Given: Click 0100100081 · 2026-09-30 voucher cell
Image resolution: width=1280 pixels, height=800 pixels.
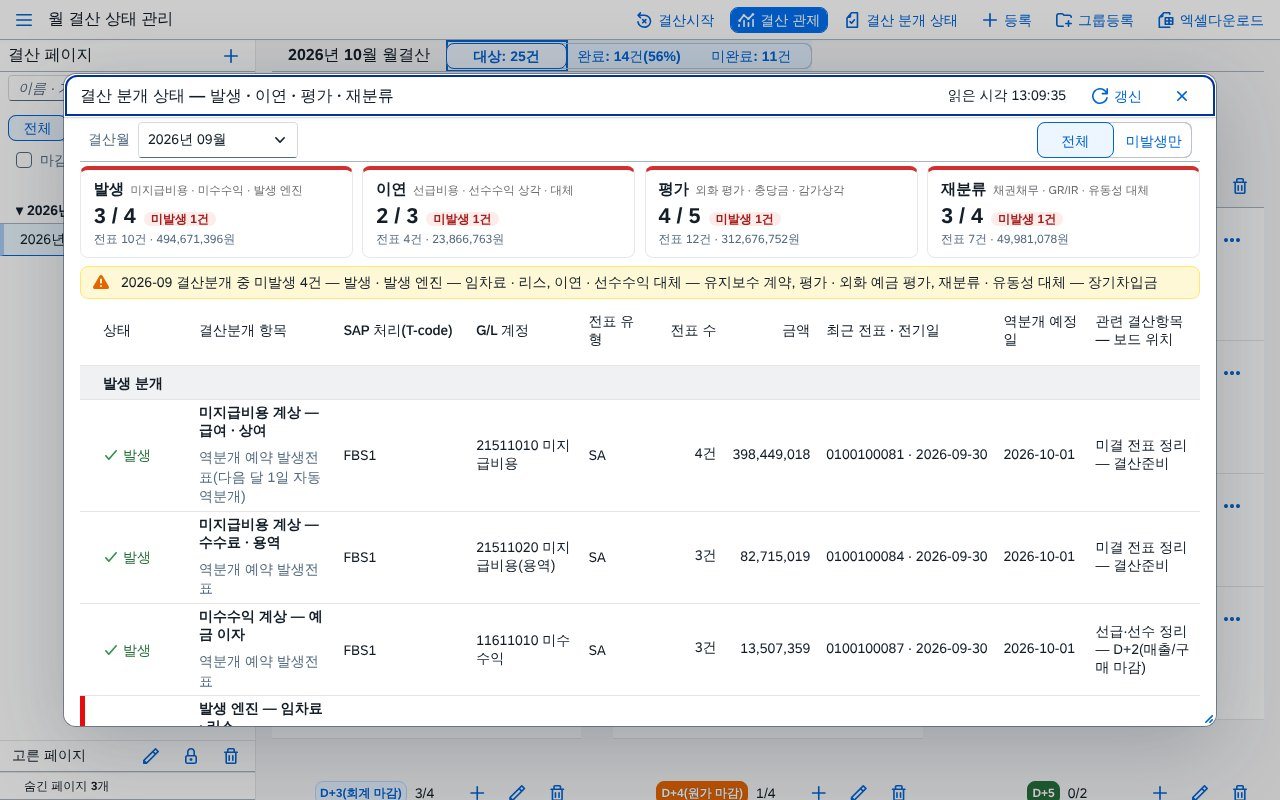Looking at the screenshot, I should (906, 454).
